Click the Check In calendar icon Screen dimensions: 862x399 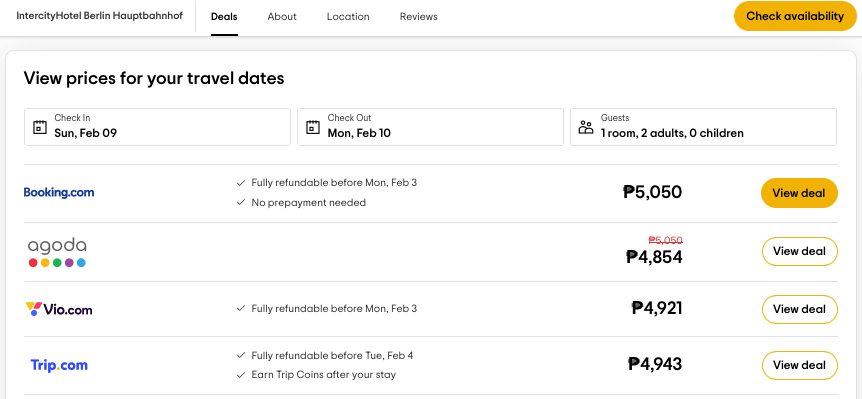[40, 127]
